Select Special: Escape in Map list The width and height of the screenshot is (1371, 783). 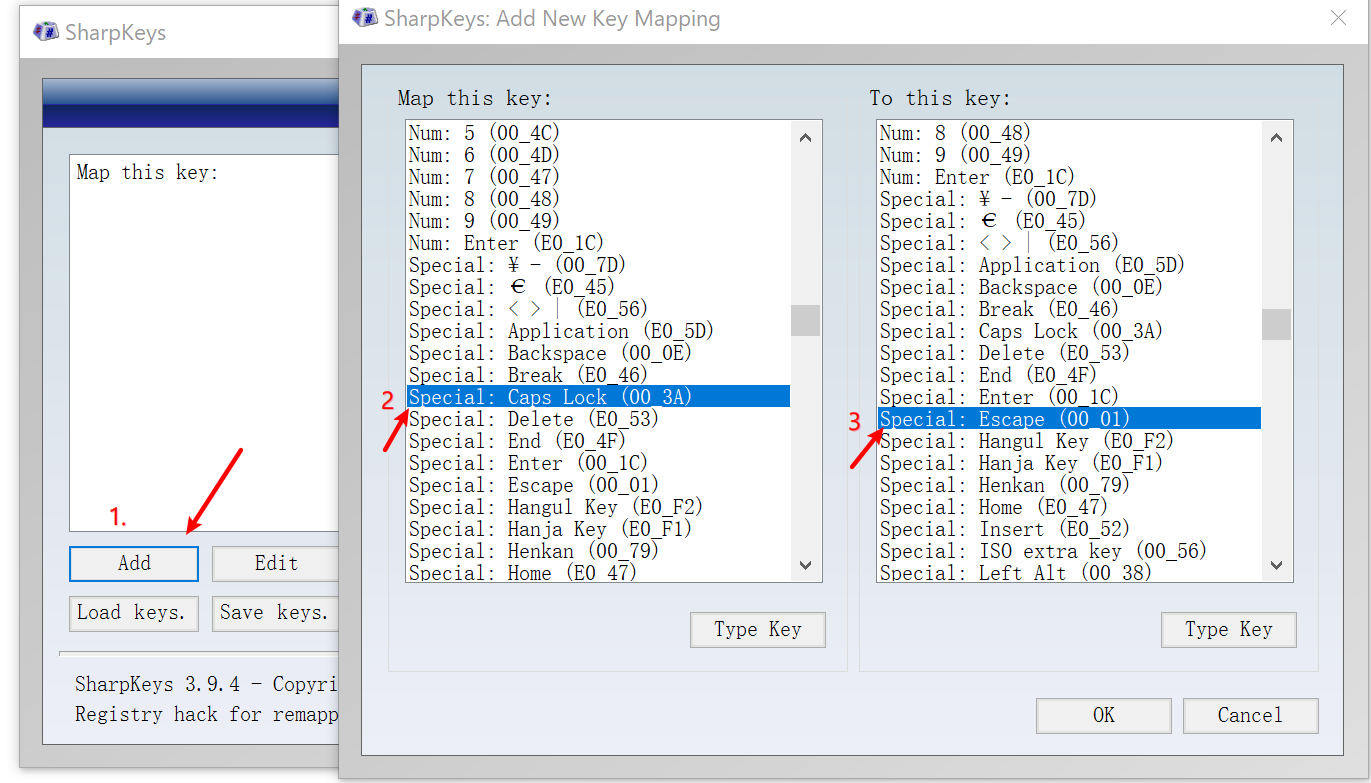click(598, 485)
